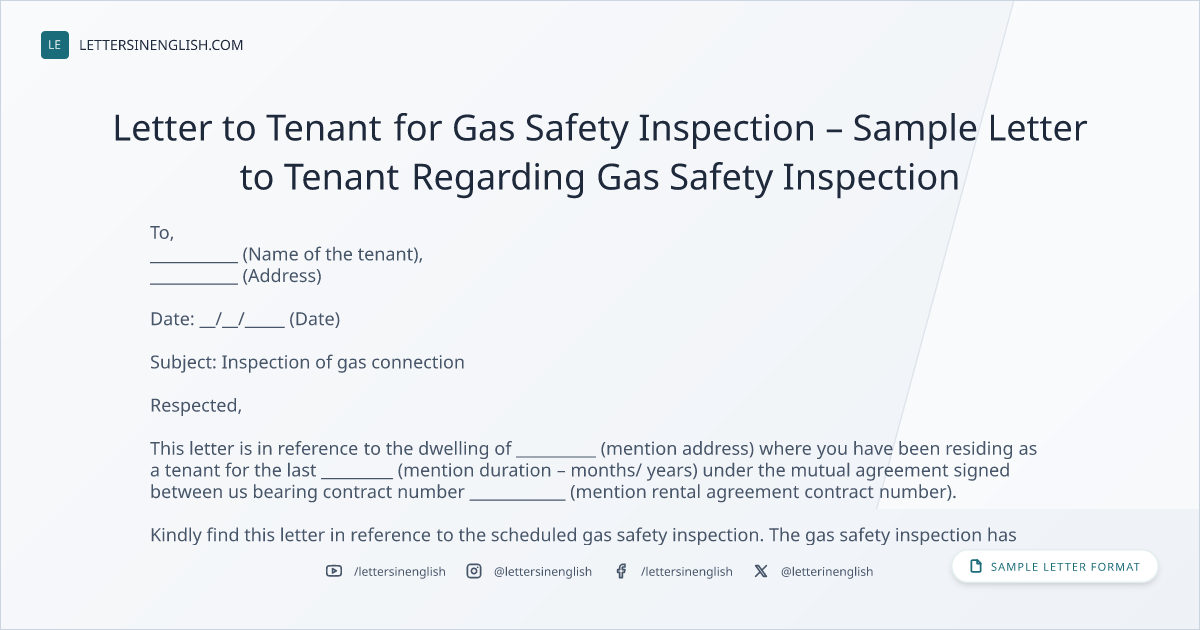The height and width of the screenshot is (630, 1200).
Task: Click the rental agreement contract number blank
Action: tap(517, 496)
